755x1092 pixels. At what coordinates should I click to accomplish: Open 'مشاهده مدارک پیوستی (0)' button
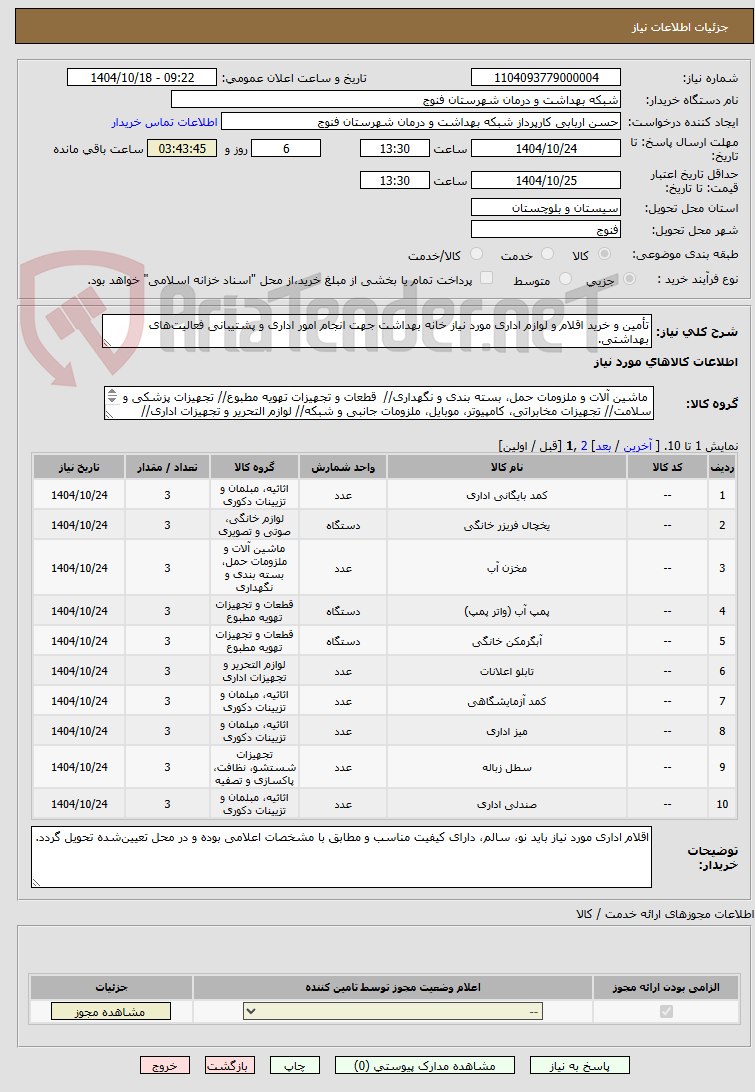pos(425,1066)
